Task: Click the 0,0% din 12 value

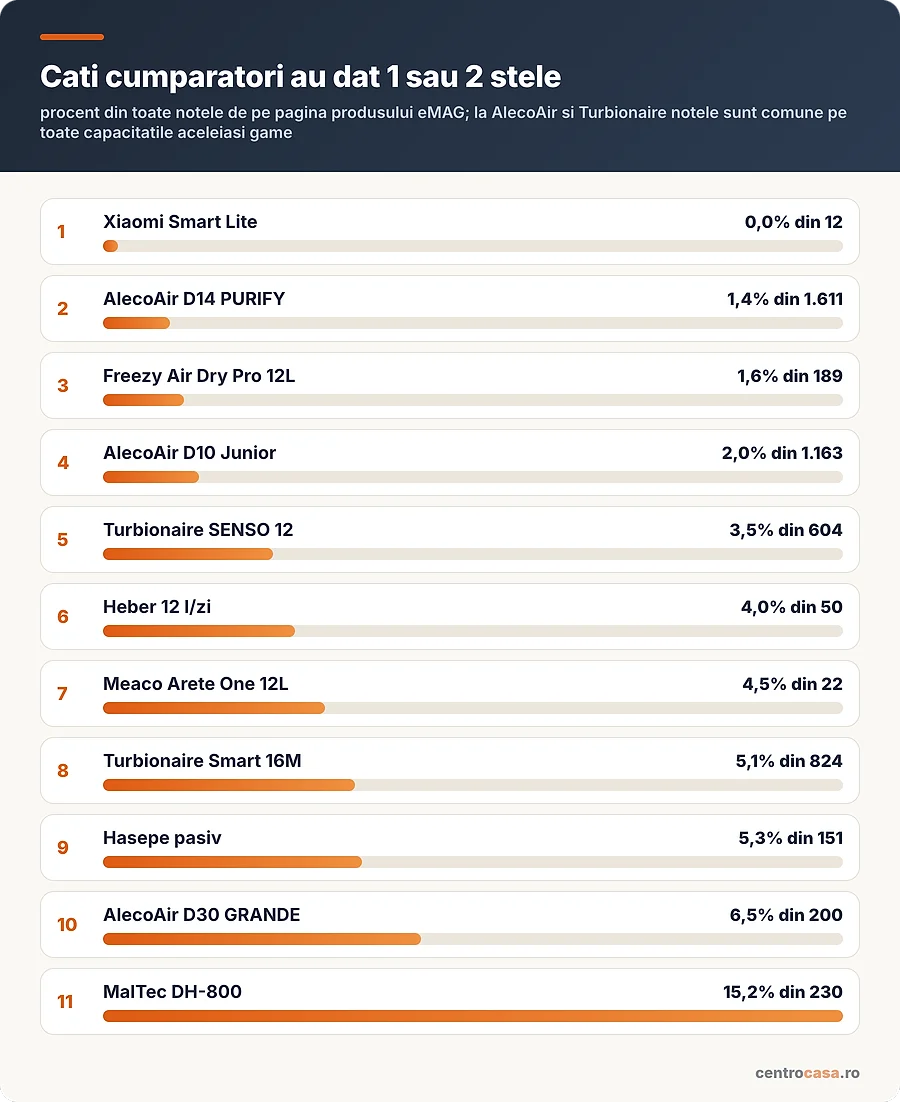Action: click(793, 222)
